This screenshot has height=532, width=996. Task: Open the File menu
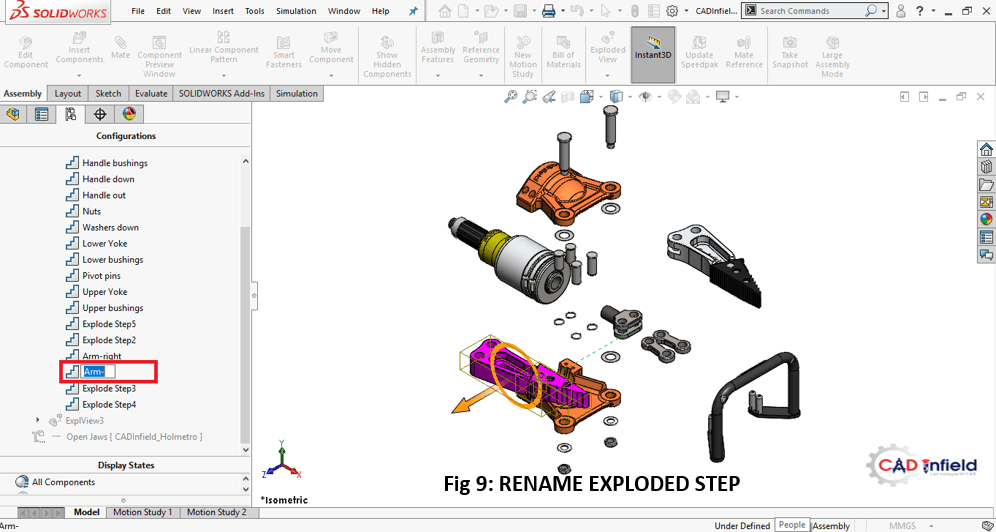coord(138,11)
